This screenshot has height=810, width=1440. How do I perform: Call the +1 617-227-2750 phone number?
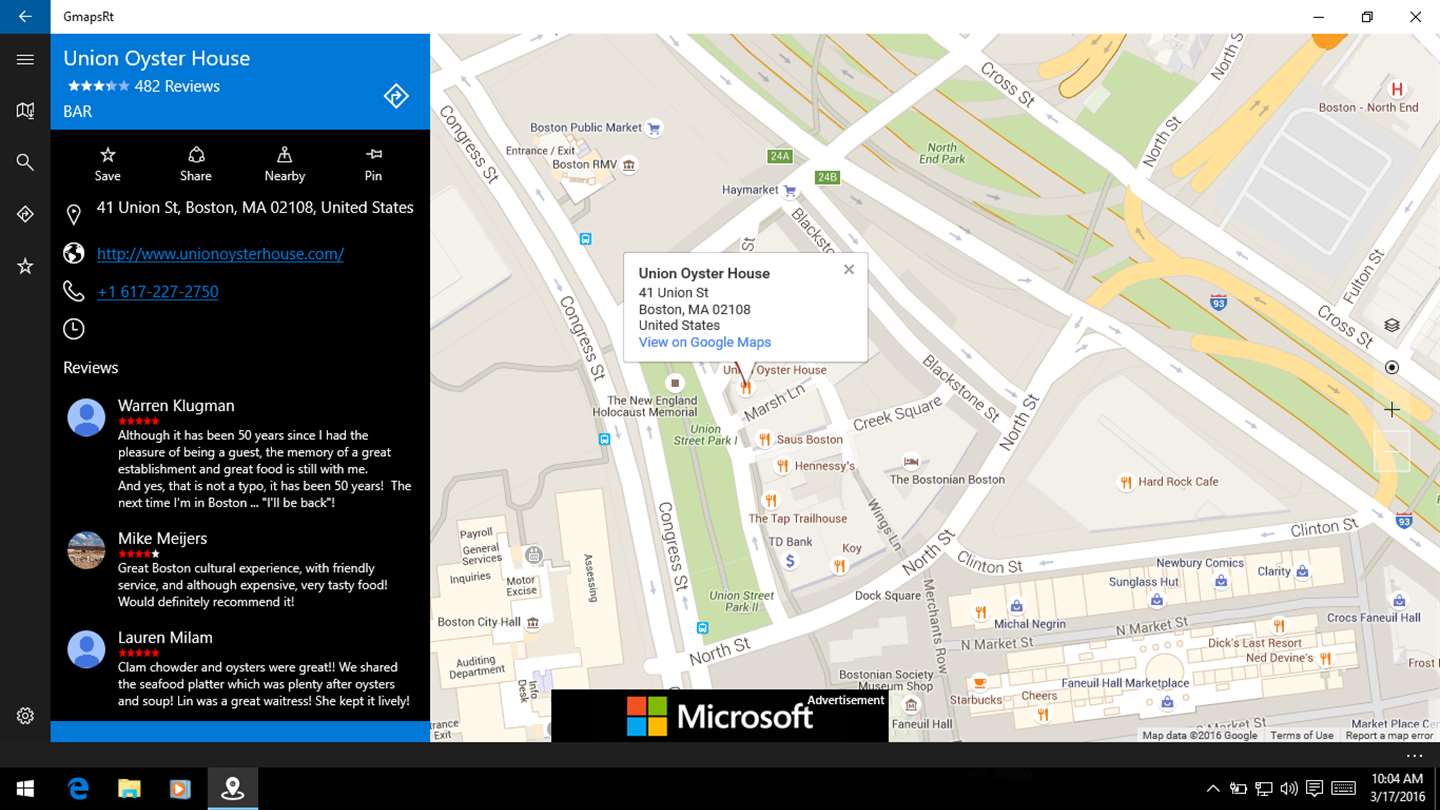(x=158, y=292)
